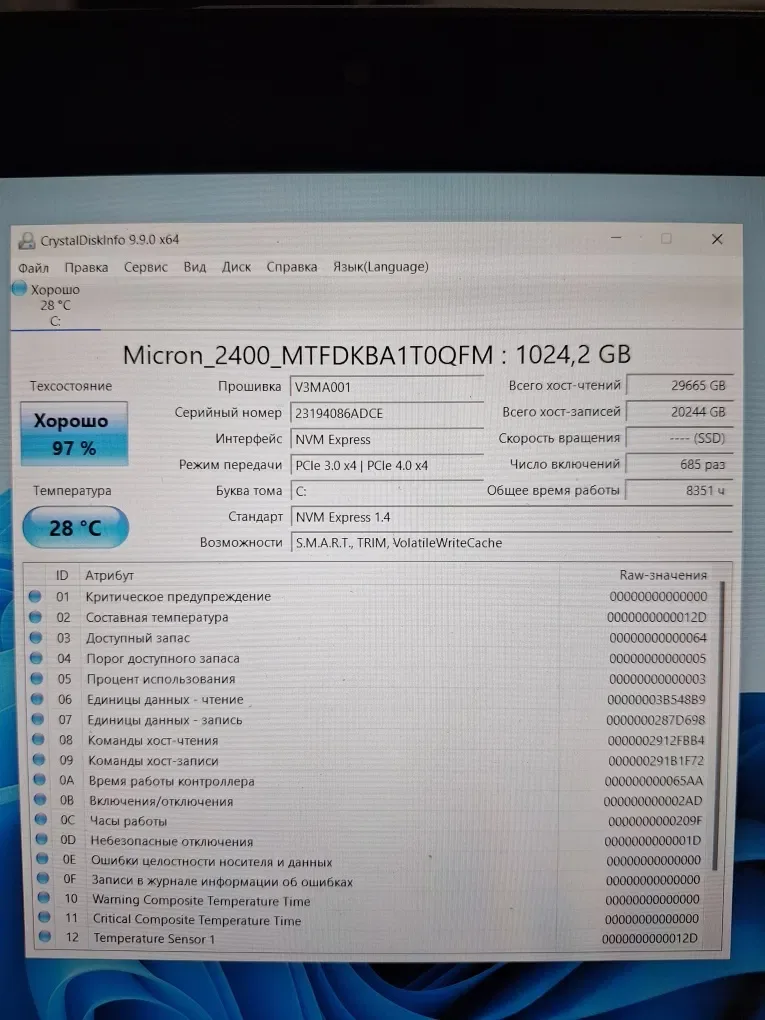Click the serial number field 23194086ADCE
The image size is (765, 1020).
[386, 413]
